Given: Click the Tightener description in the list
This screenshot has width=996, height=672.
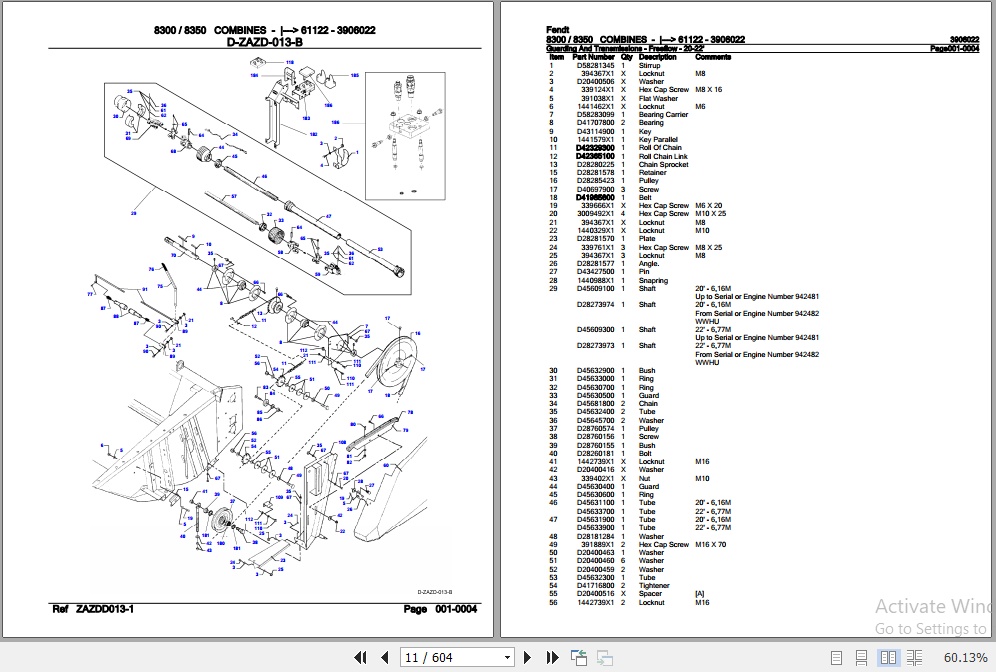Looking at the screenshot, I should click(x=654, y=586).
